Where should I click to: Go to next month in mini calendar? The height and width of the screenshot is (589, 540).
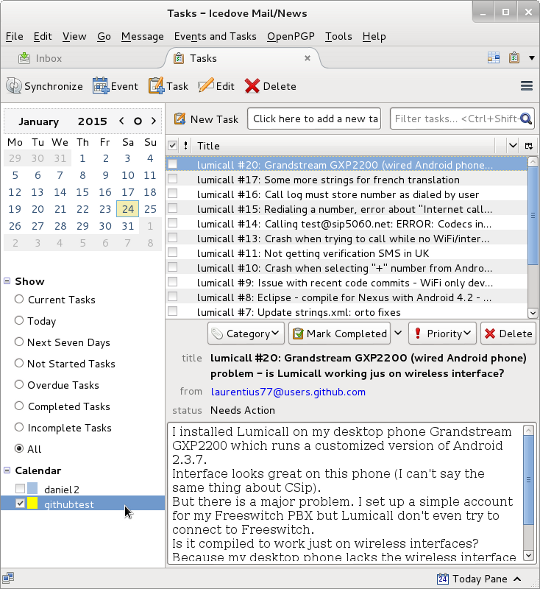click(153, 121)
